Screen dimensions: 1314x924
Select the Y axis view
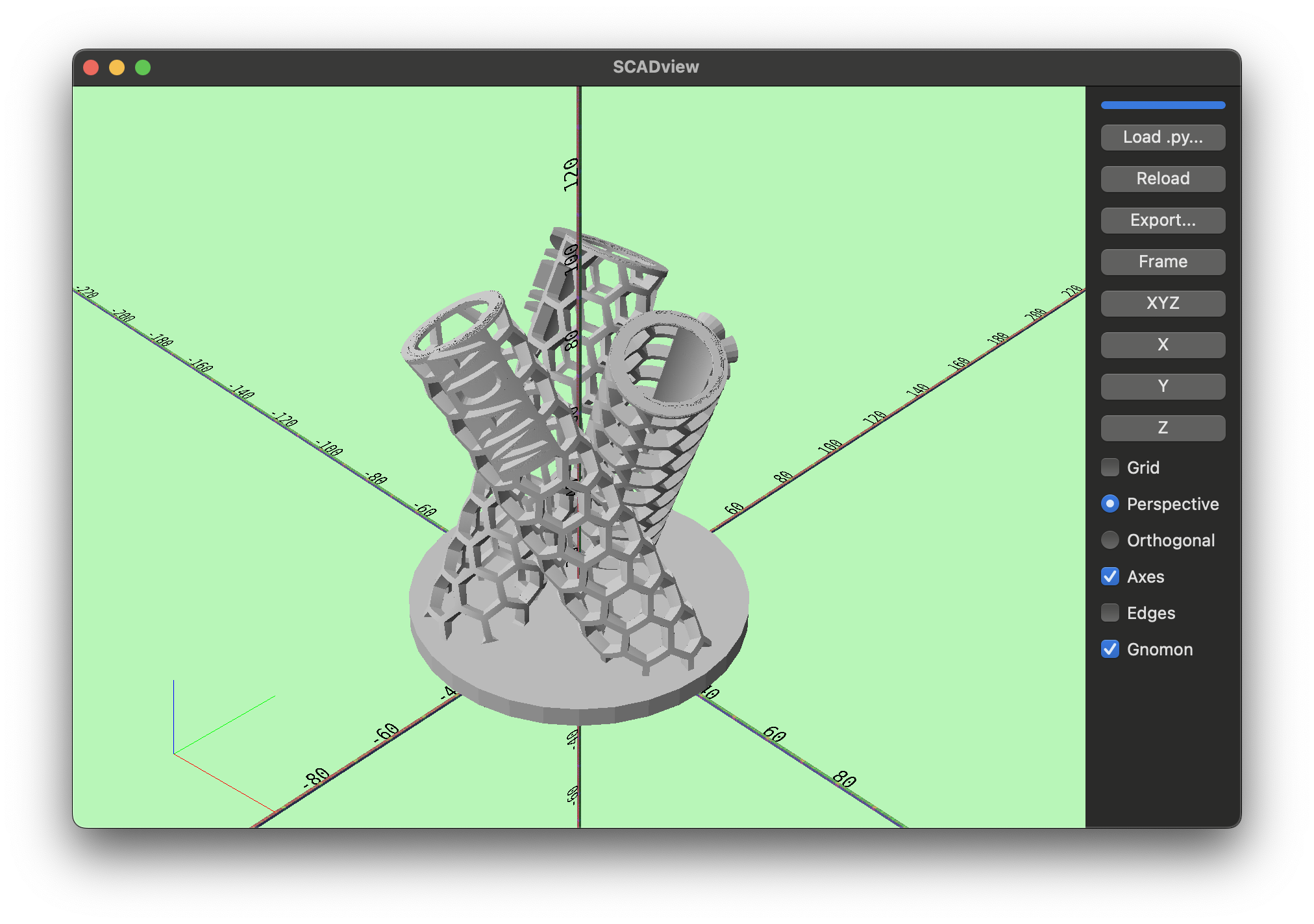[x=1163, y=387]
